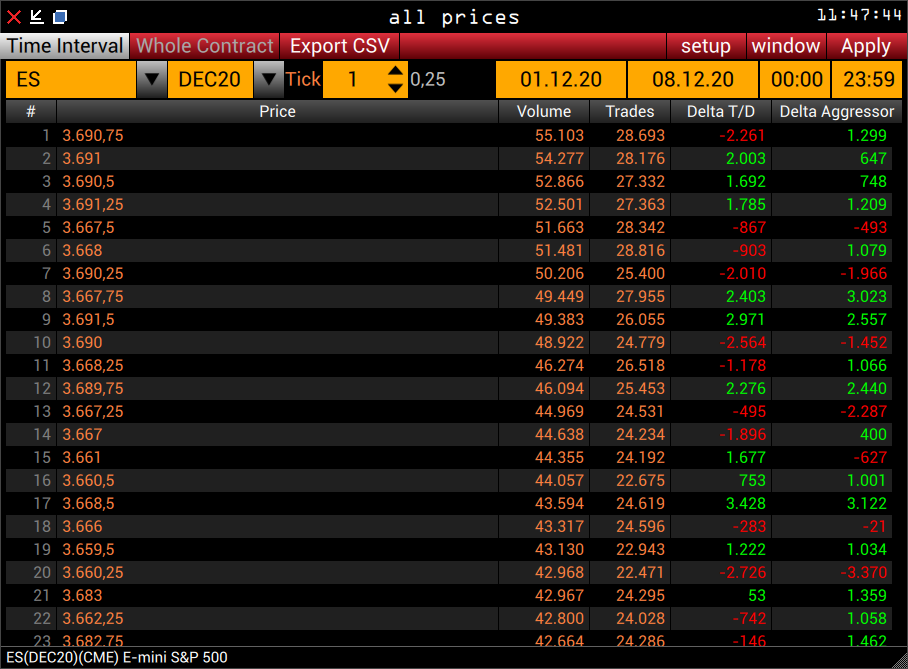Switch to the Time Interval tab
Screen dimensions: 908x669
coord(64,46)
